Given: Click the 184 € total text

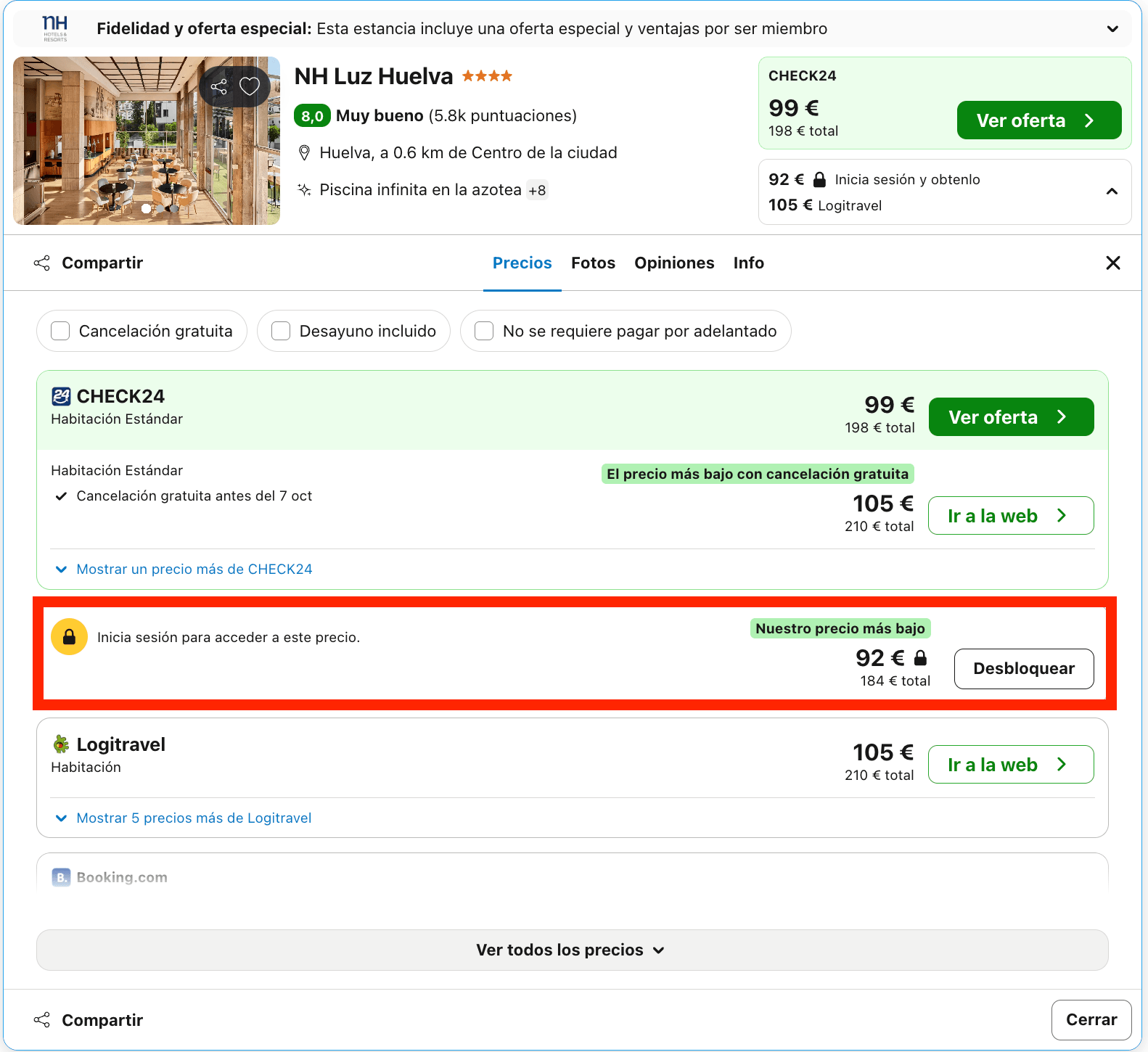Looking at the screenshot, I should 895,681.
